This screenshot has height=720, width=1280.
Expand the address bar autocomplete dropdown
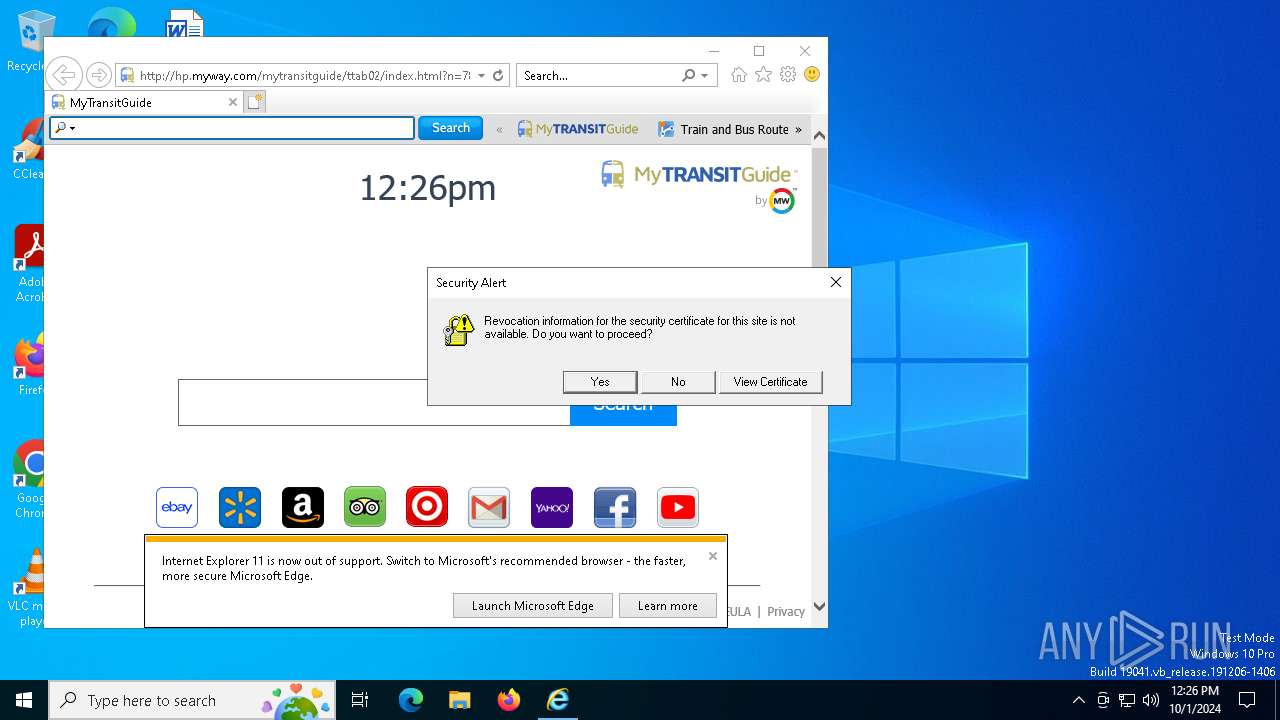pos(482,75)
